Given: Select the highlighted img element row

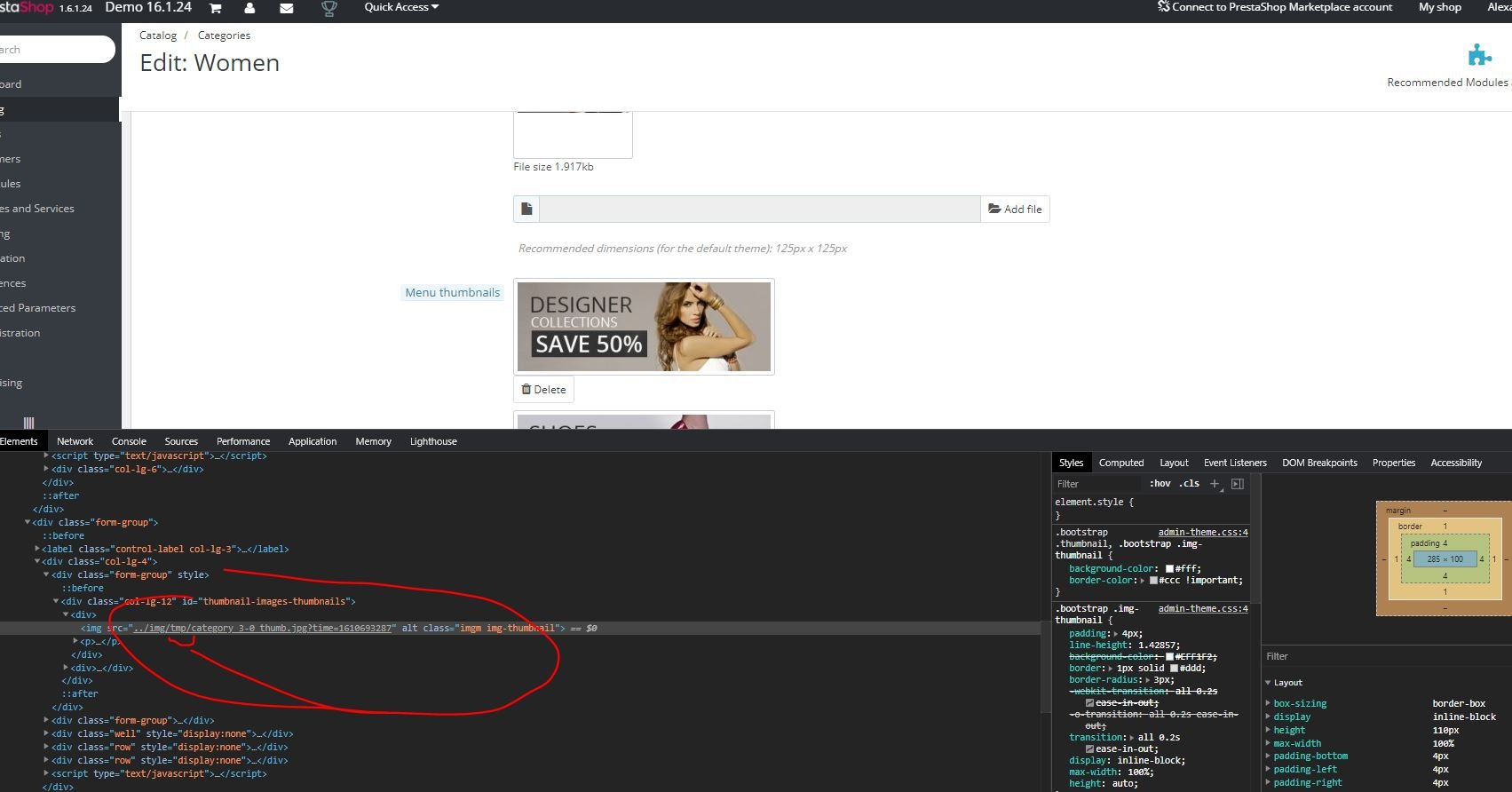Looking at the screenshot, I should pyautogui.click(x=519, y=628).
